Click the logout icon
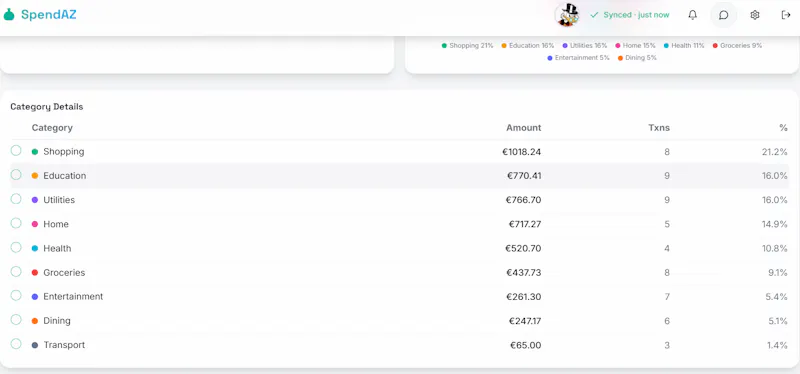The height and width of the screenshot is (374, 800). click(x=786, y=15)
